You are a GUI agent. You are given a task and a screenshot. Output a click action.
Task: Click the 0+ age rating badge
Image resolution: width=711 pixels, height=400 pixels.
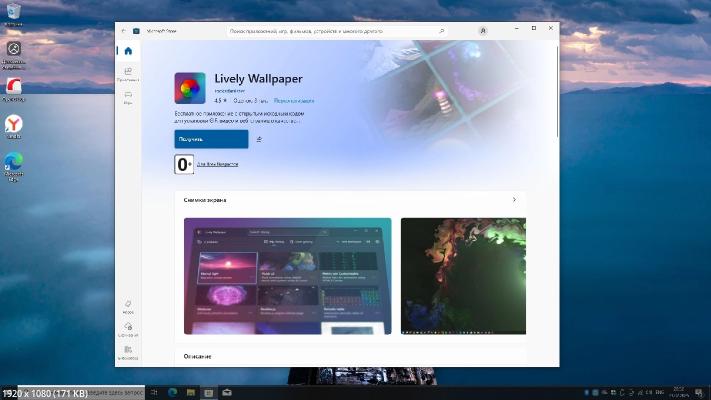[x=184, y=164]
